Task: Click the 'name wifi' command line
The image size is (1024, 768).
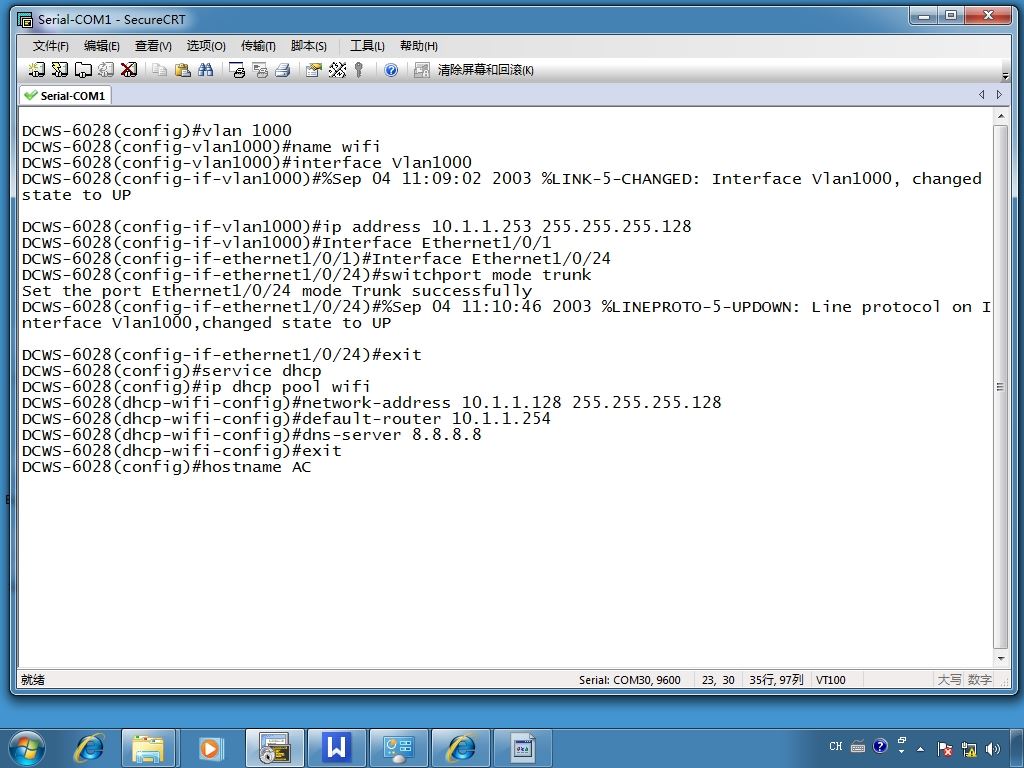Action: click(x=201, y=147)
